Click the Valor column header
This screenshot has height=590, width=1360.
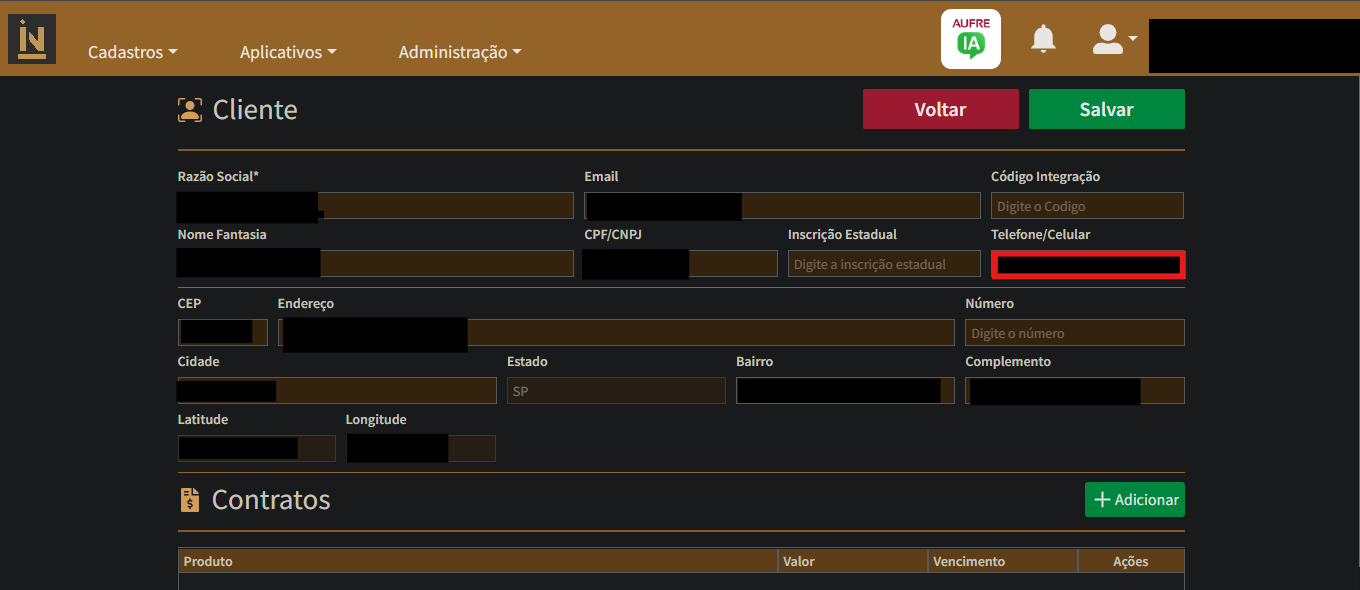tap(852, 561)
